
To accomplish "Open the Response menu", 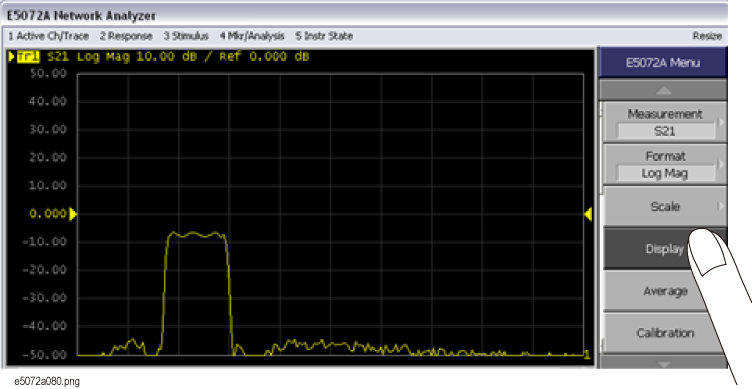I will pos(126,36).
